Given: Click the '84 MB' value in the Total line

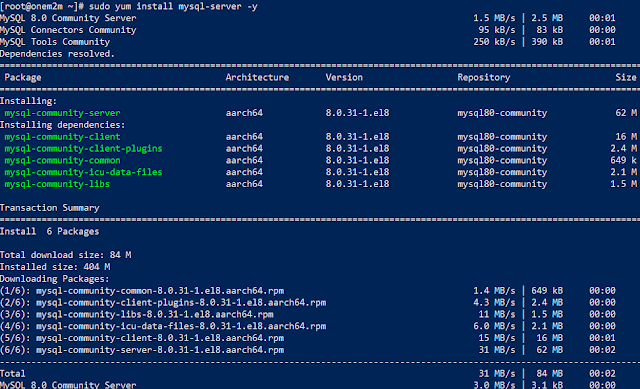Looking at the screenshot, I should coord(549,373).
